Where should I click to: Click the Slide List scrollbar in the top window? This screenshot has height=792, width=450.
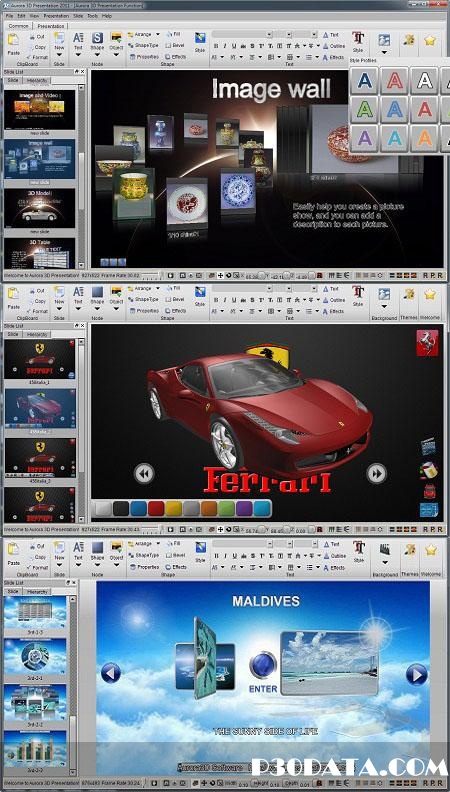(82, 177)
